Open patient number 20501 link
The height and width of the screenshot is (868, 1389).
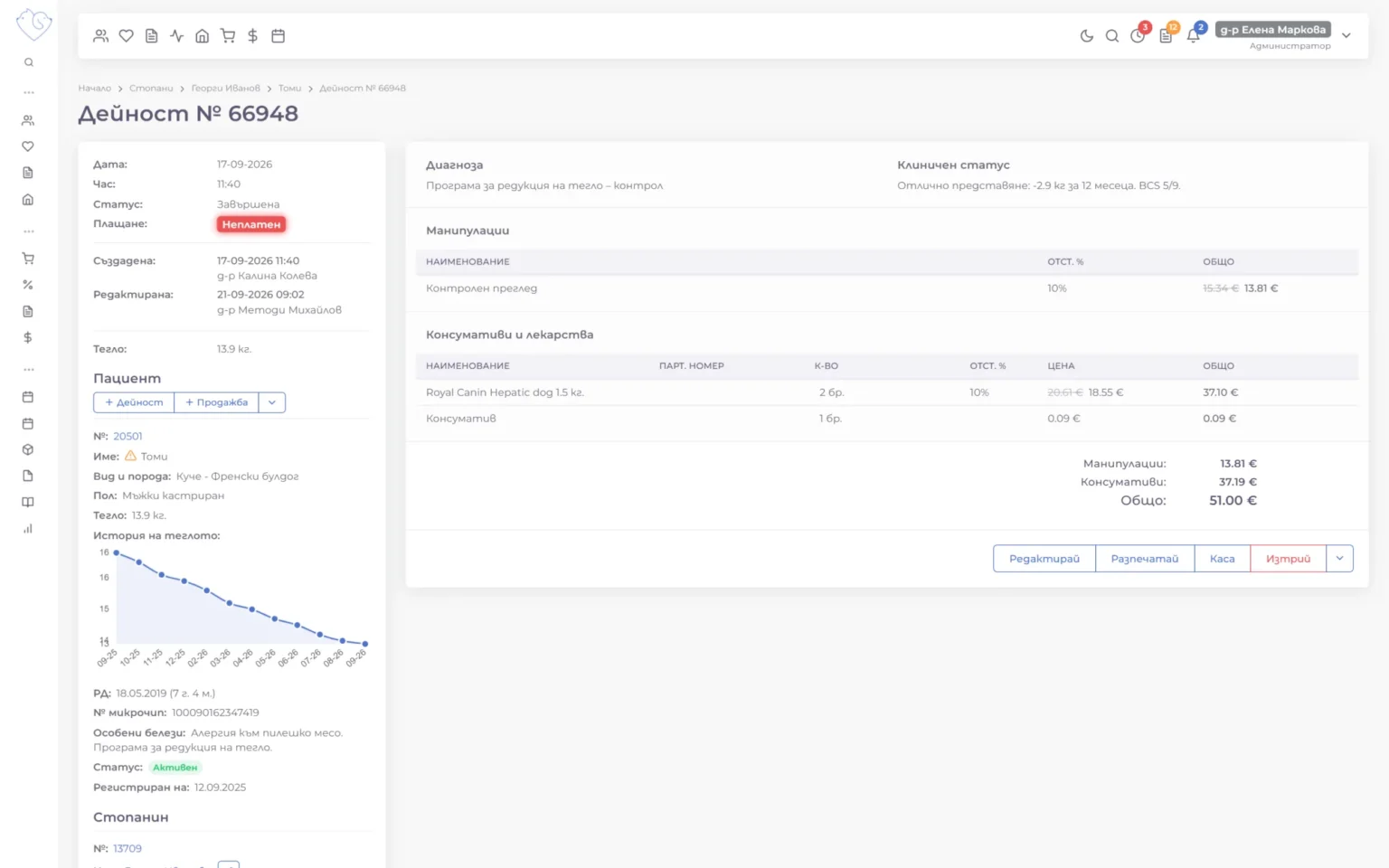click(128, 437)
